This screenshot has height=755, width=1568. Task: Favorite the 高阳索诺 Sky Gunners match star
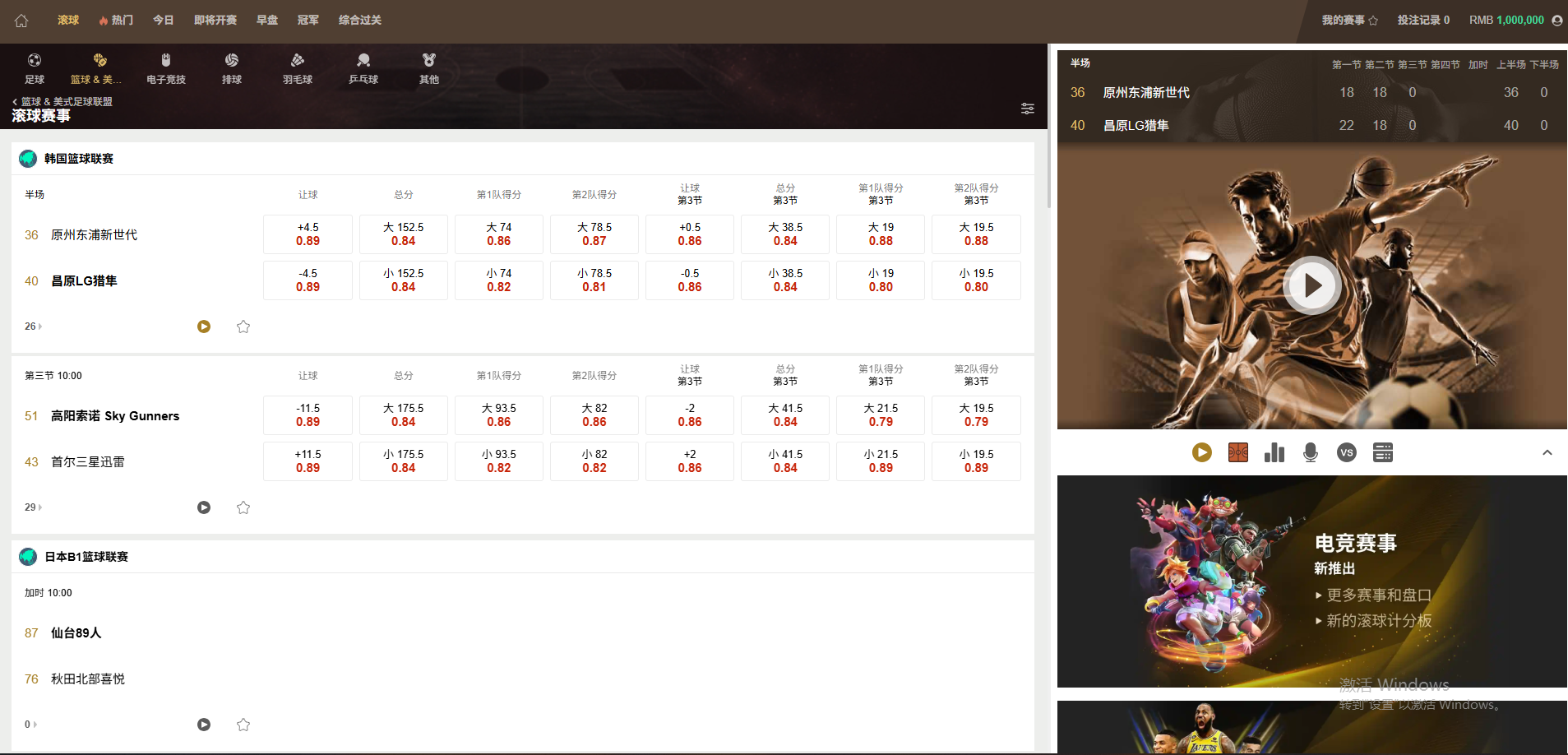click(243, 507)
